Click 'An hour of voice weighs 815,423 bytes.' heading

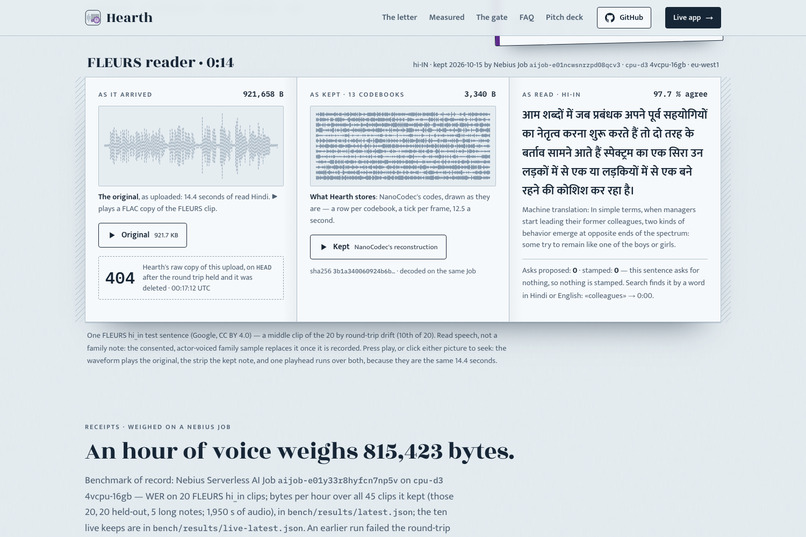[300, 451]
